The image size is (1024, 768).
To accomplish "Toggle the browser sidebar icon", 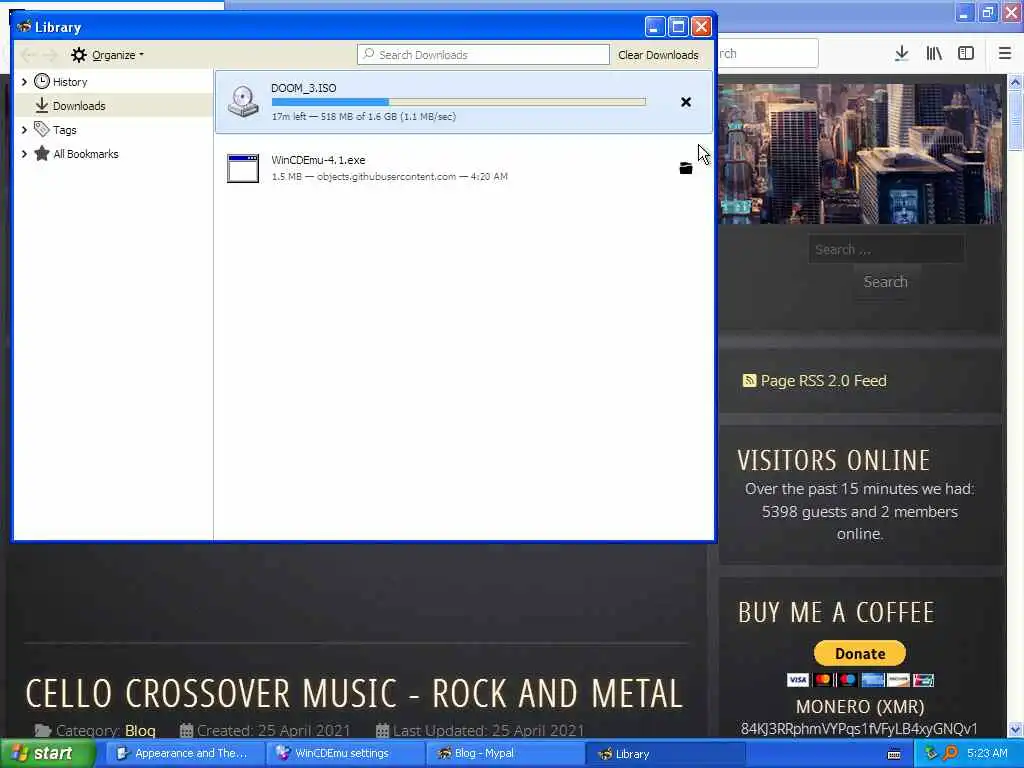I will click(966, 54).
